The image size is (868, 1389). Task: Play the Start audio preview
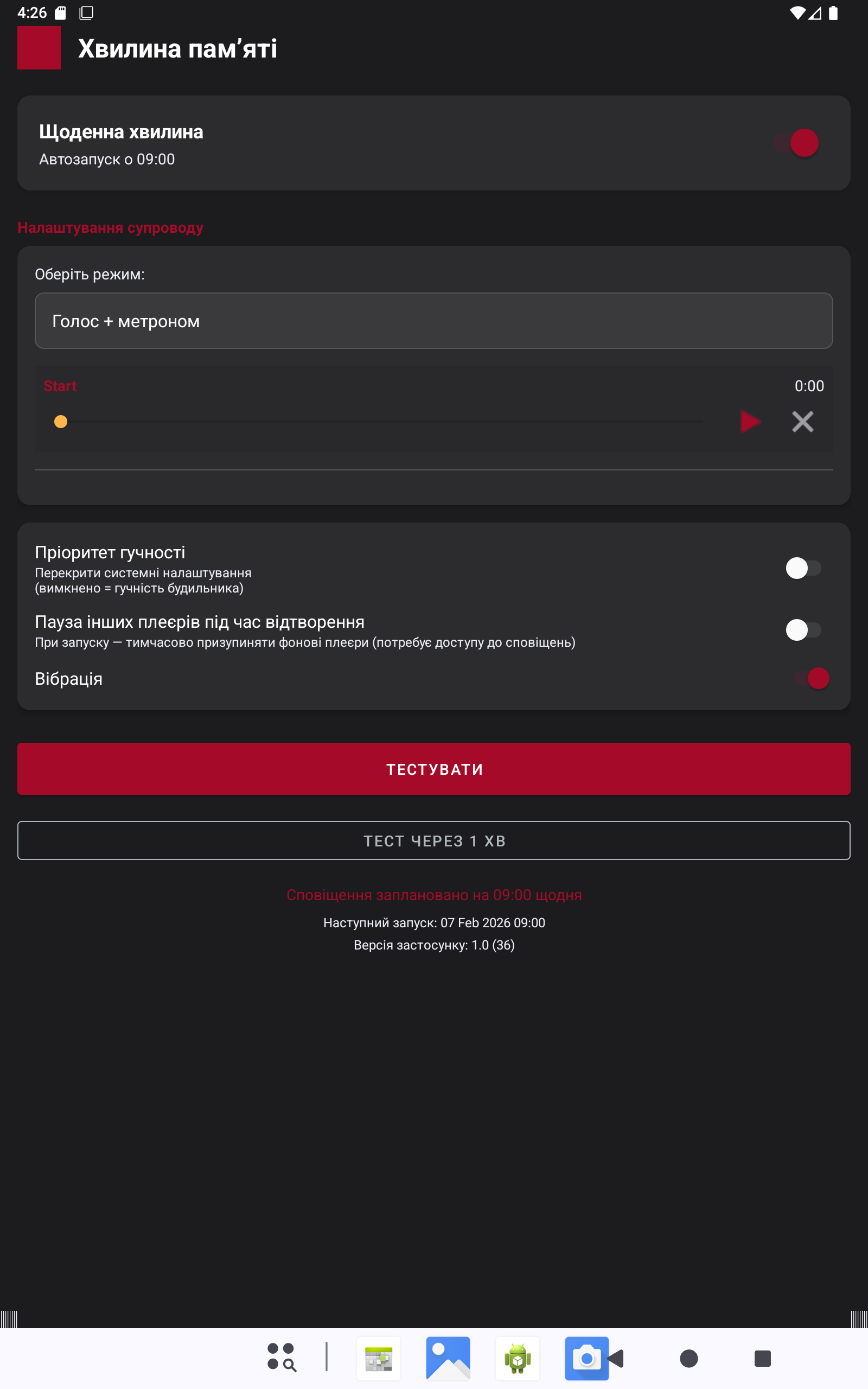coord(750,422)
